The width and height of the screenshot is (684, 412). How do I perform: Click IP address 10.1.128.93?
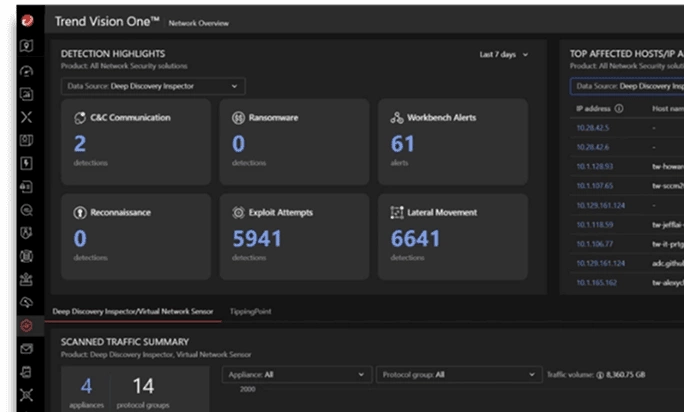click(595, 166)
